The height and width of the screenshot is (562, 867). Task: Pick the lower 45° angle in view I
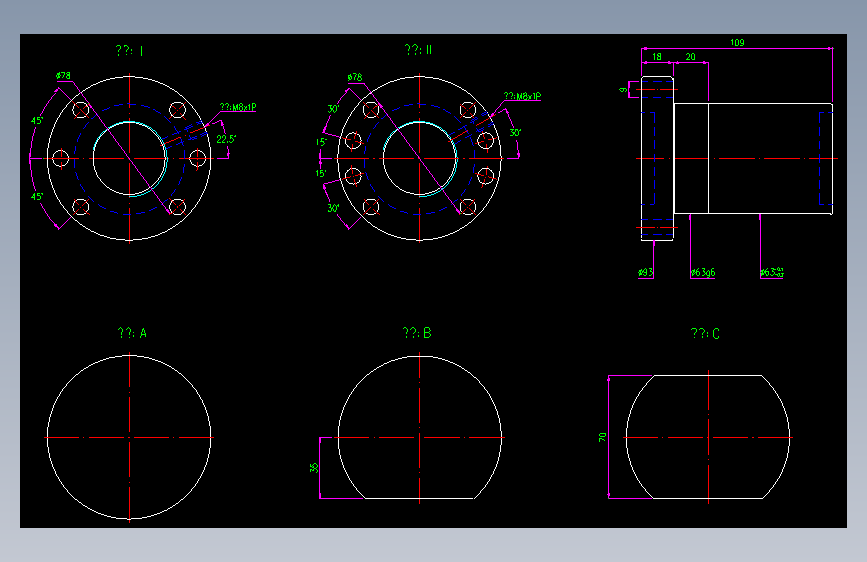click(x=37, y=196)
